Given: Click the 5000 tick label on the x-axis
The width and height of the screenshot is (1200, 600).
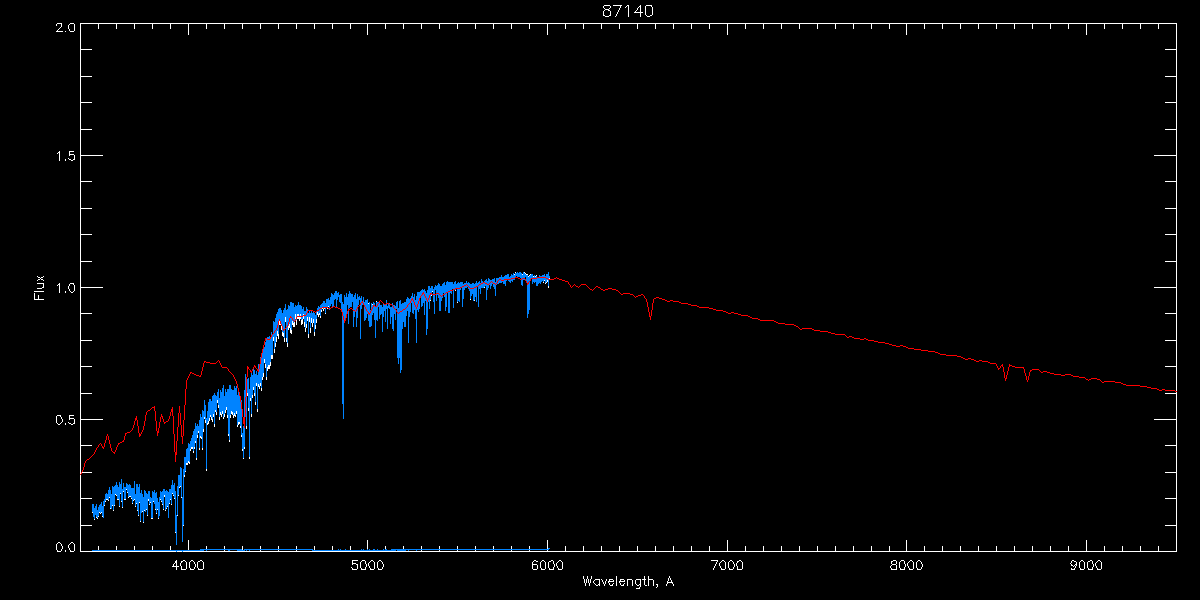Looking at the screenshot, I should (x=368, y=564).
